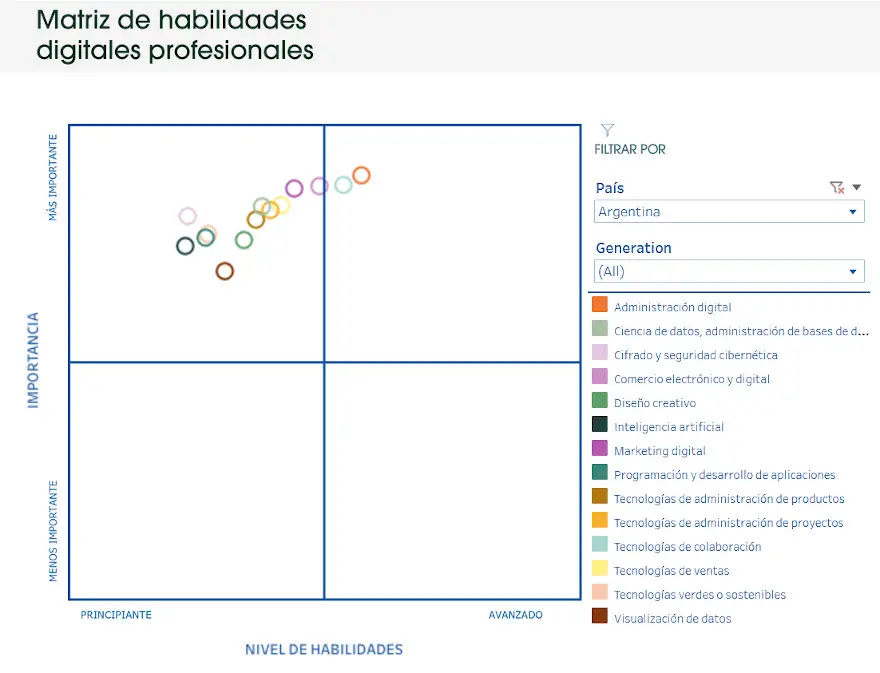
Task: Click the green Diseño creativo circle marker
Action: click(244, 240)
